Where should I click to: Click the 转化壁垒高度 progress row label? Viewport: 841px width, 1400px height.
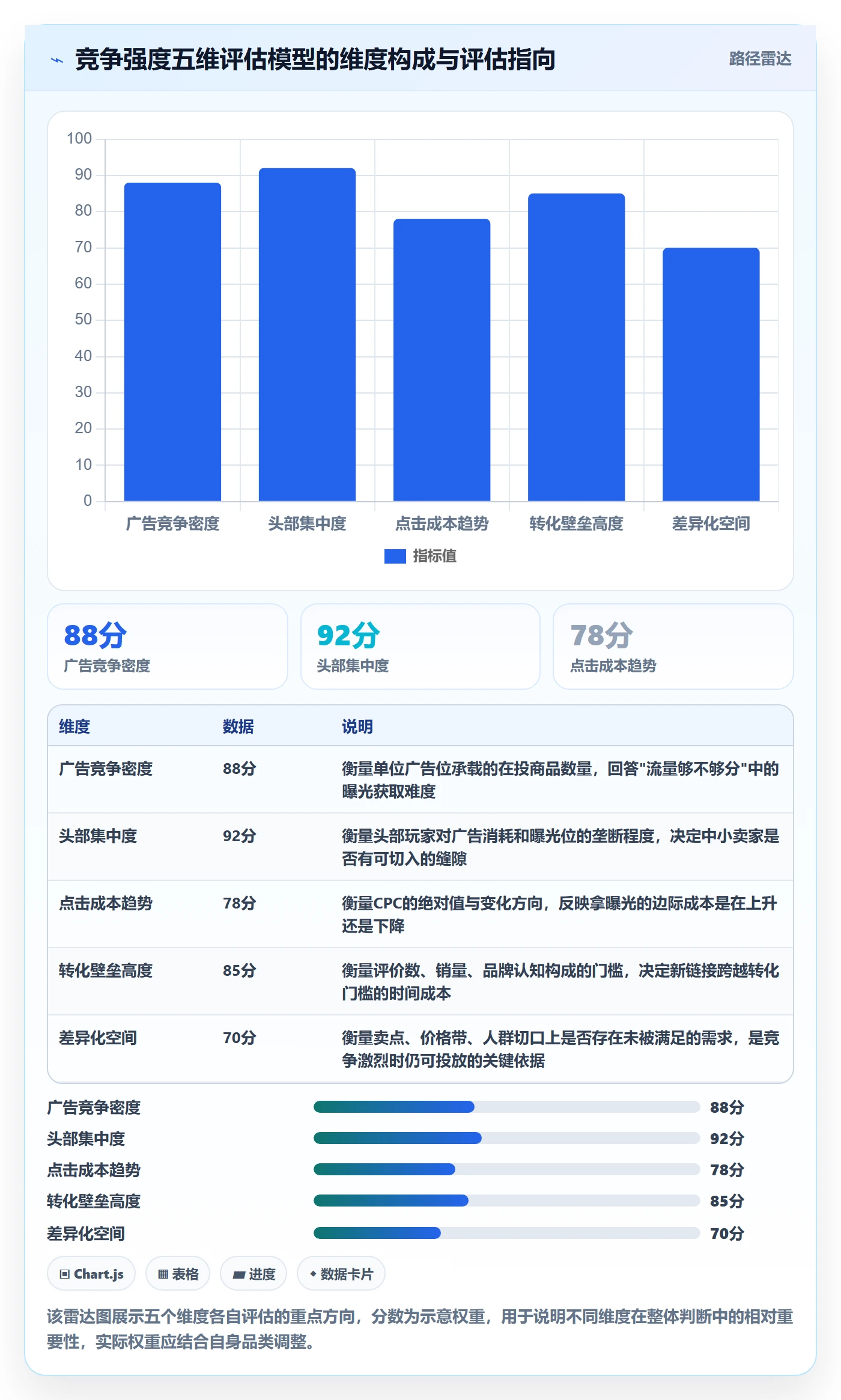[94, 1202]
